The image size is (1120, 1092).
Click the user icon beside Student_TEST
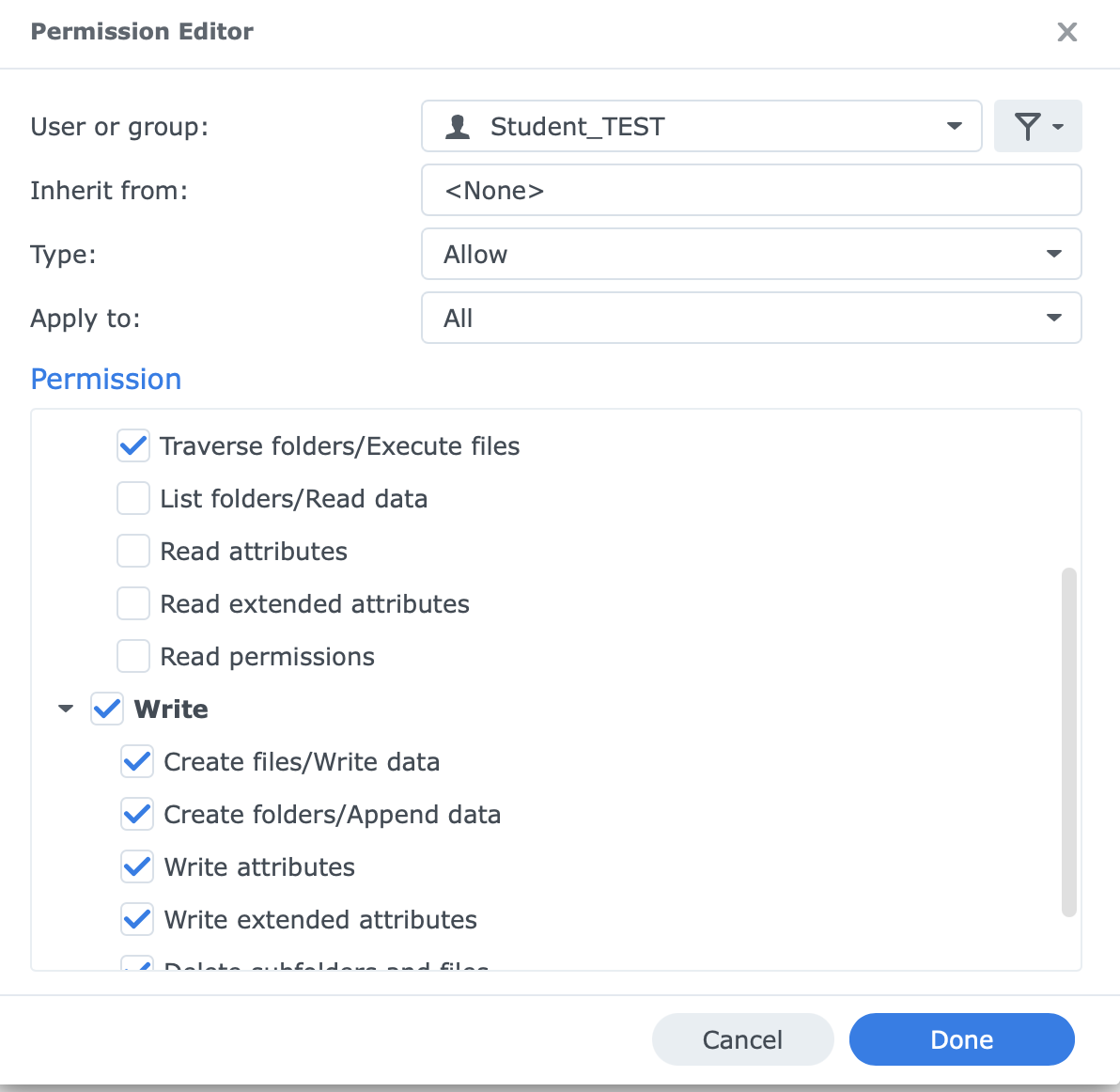pos(458,126)
